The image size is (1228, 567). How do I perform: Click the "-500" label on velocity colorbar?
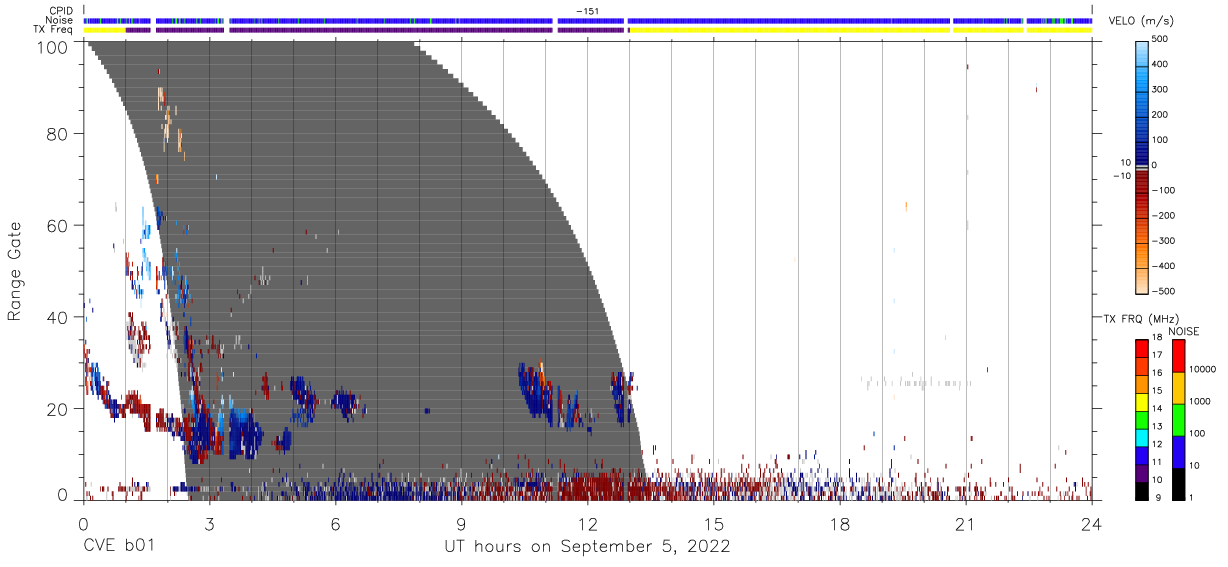(1161, 291)
